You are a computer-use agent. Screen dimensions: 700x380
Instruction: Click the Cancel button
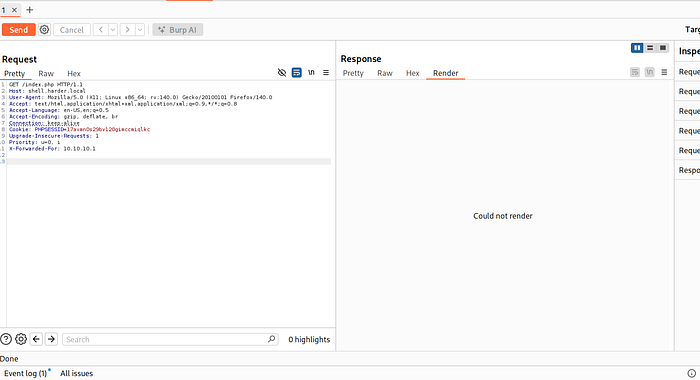[71, 30]
